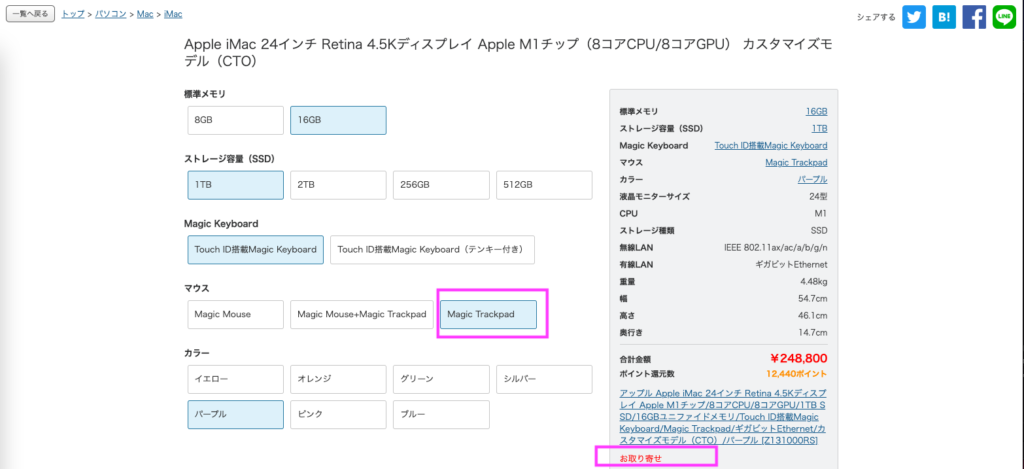Select Magic Keyboard テンキー付き option
1024x469 pixels.
432,250
